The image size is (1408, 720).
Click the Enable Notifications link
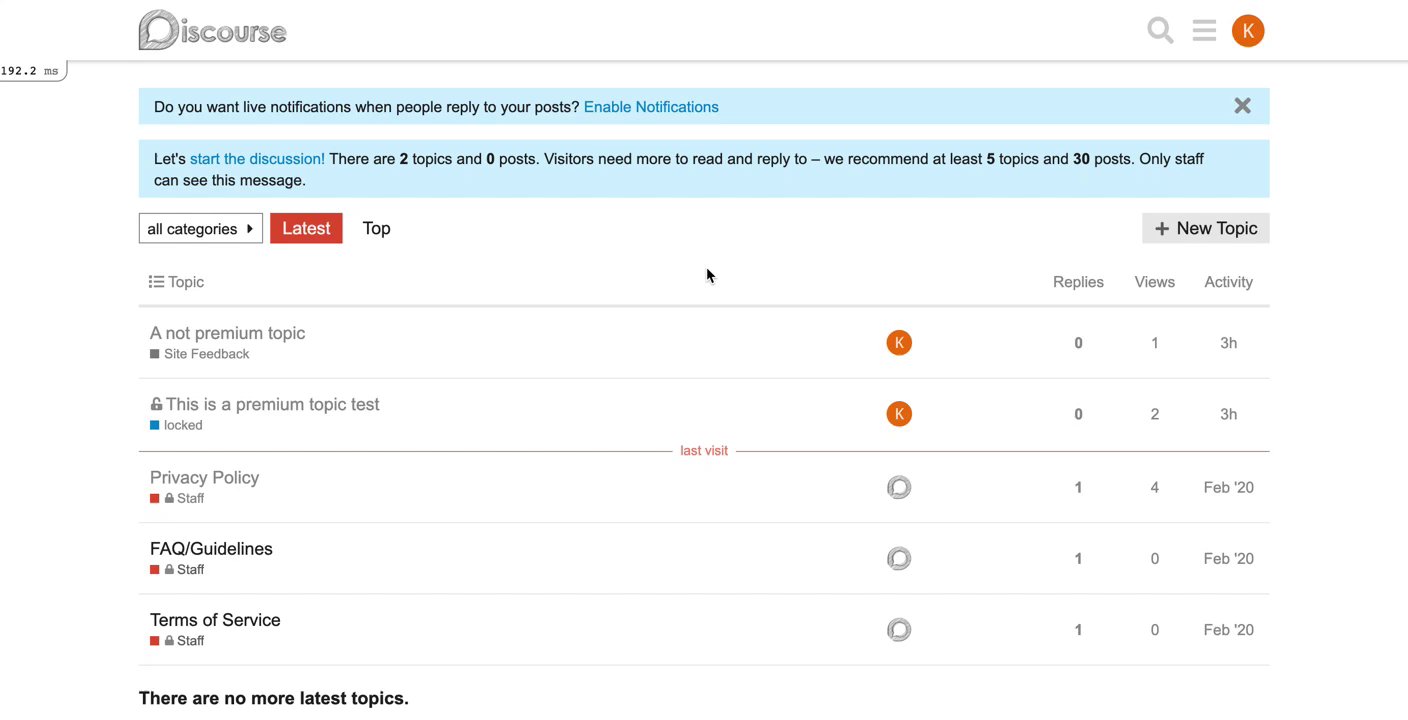point(651,107)
